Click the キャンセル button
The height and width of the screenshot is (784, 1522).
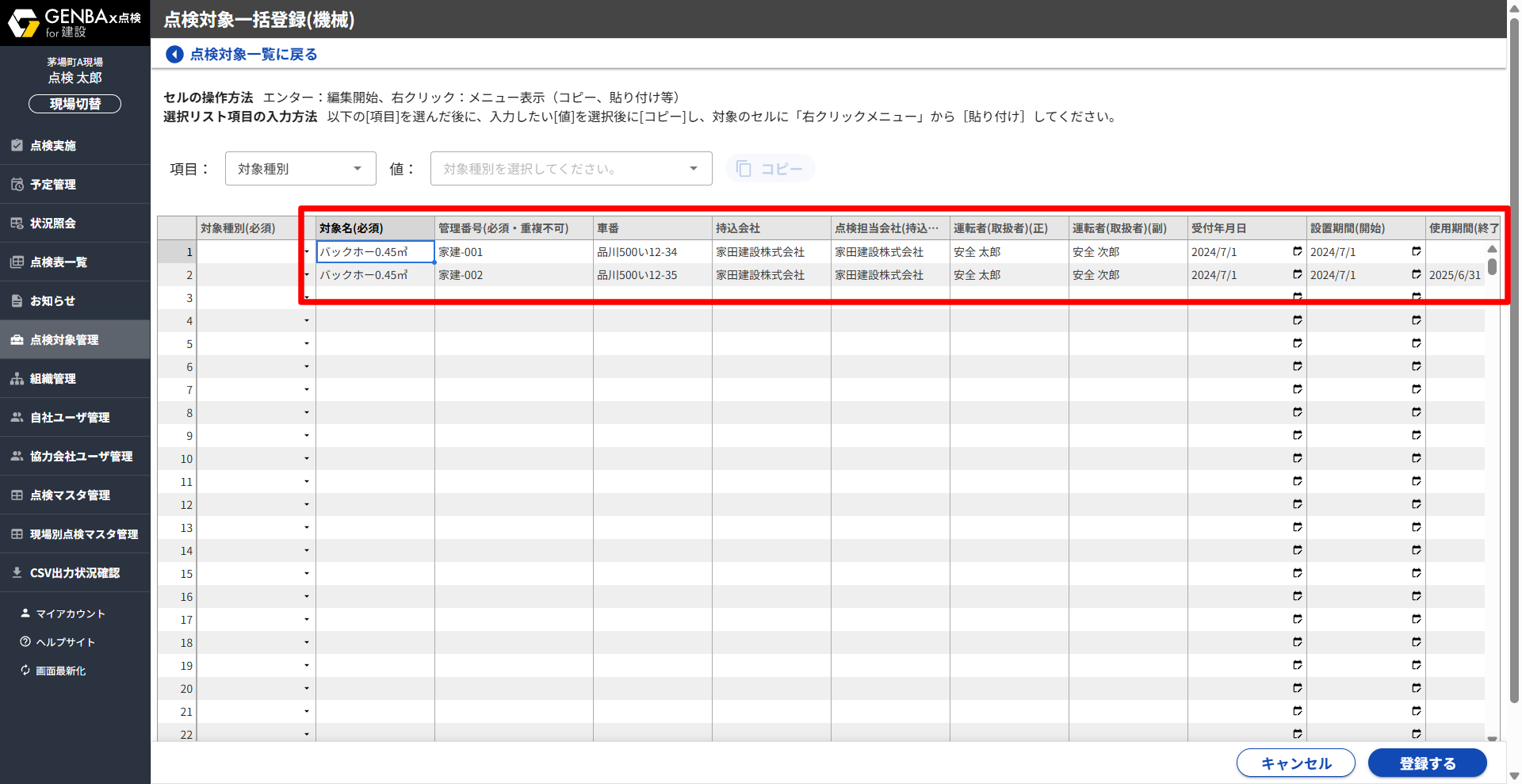point(1295,763)
